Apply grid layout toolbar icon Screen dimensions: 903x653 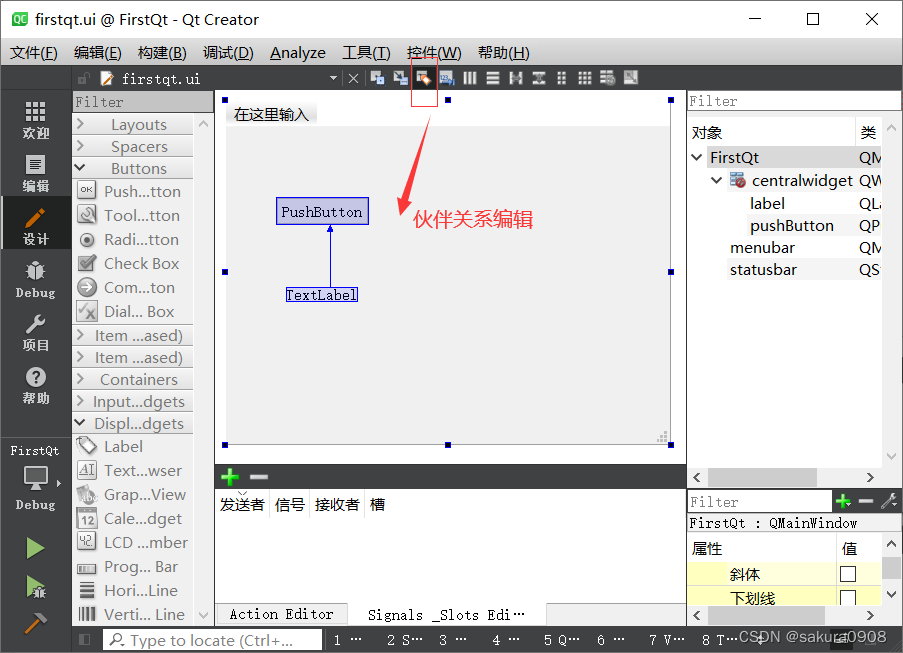coord(585,78)
